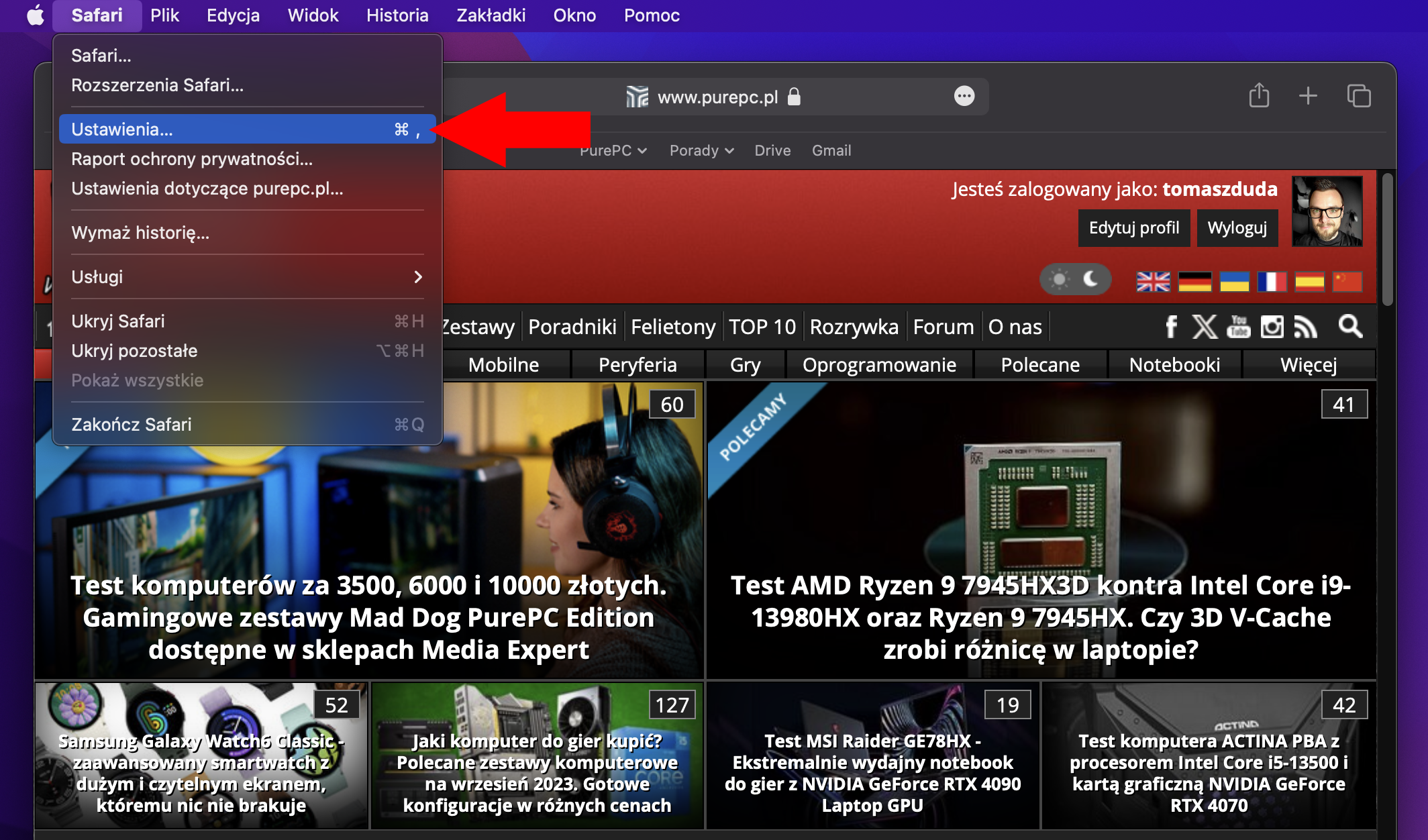
Task: Switch site language using the German flag
Action: pos(1195,281)
